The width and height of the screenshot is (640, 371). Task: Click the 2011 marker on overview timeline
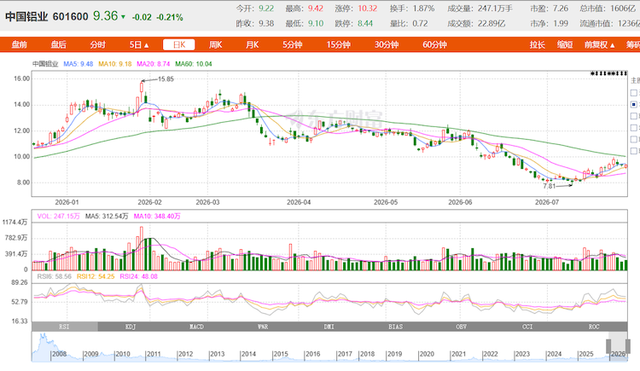[x=153, y=354]
